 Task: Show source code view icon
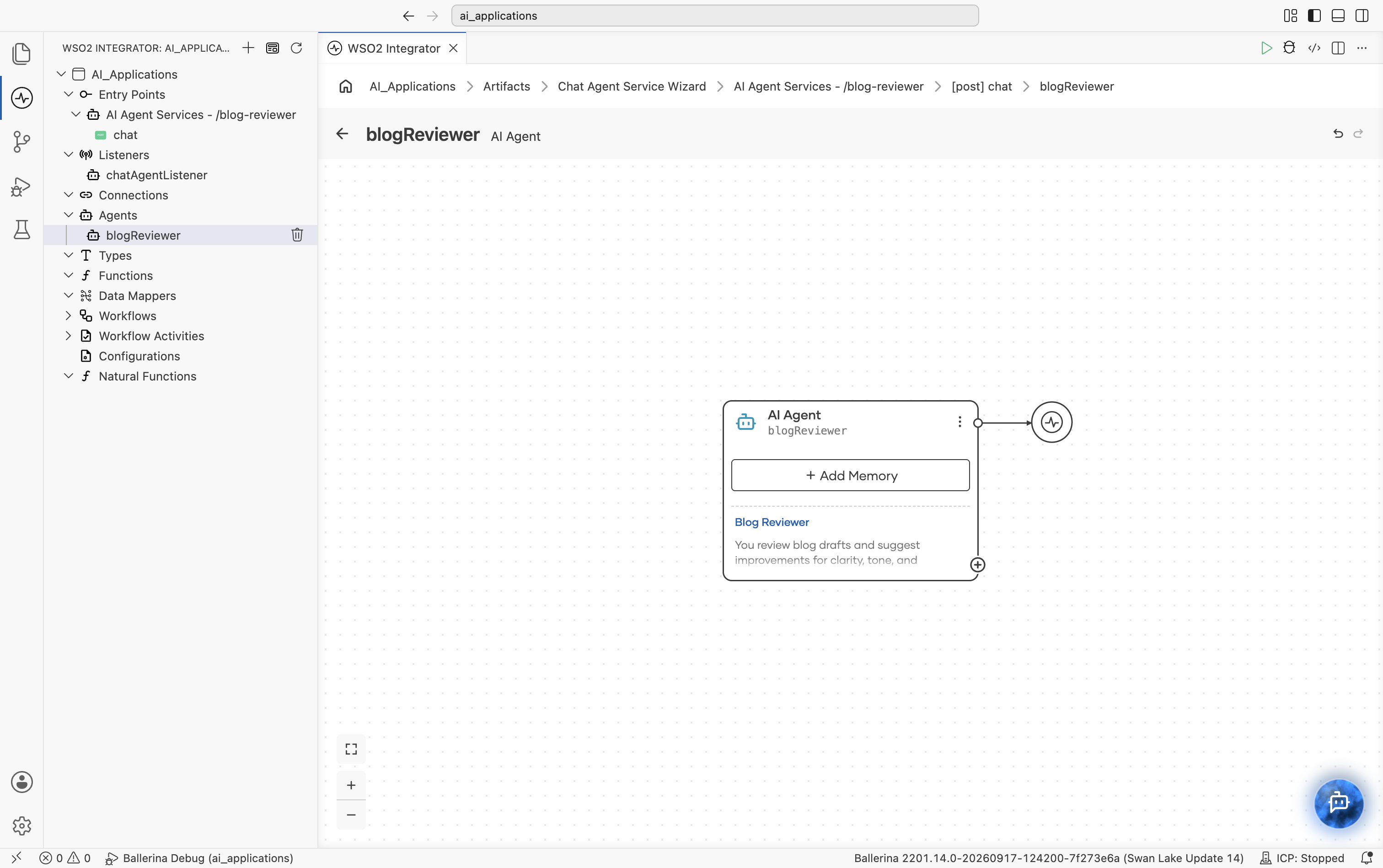pyautogui.click(x=1314, y=48)
